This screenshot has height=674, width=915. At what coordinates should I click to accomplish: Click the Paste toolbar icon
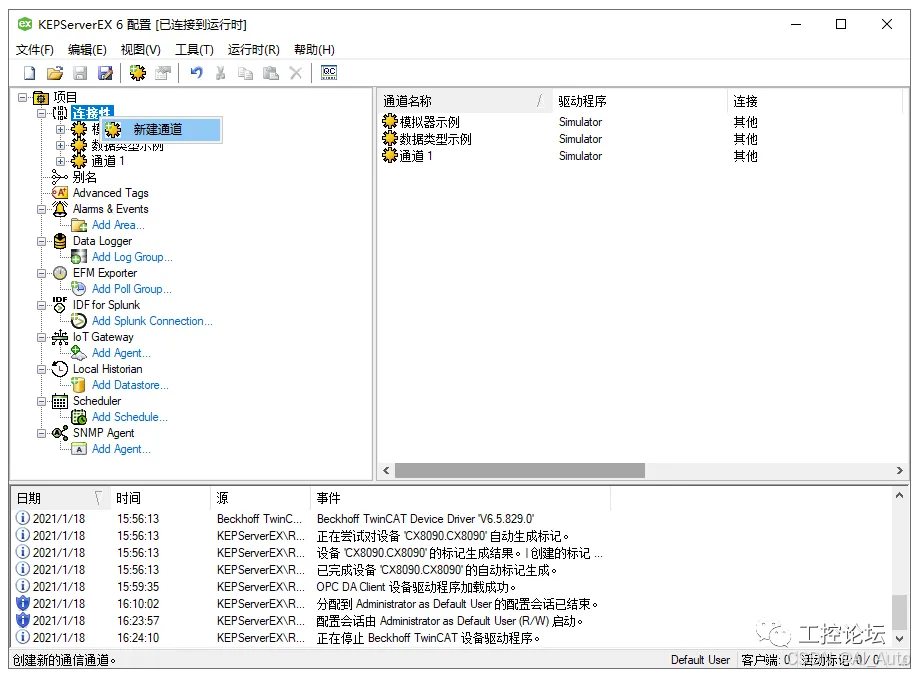click(x=271, y=73)
